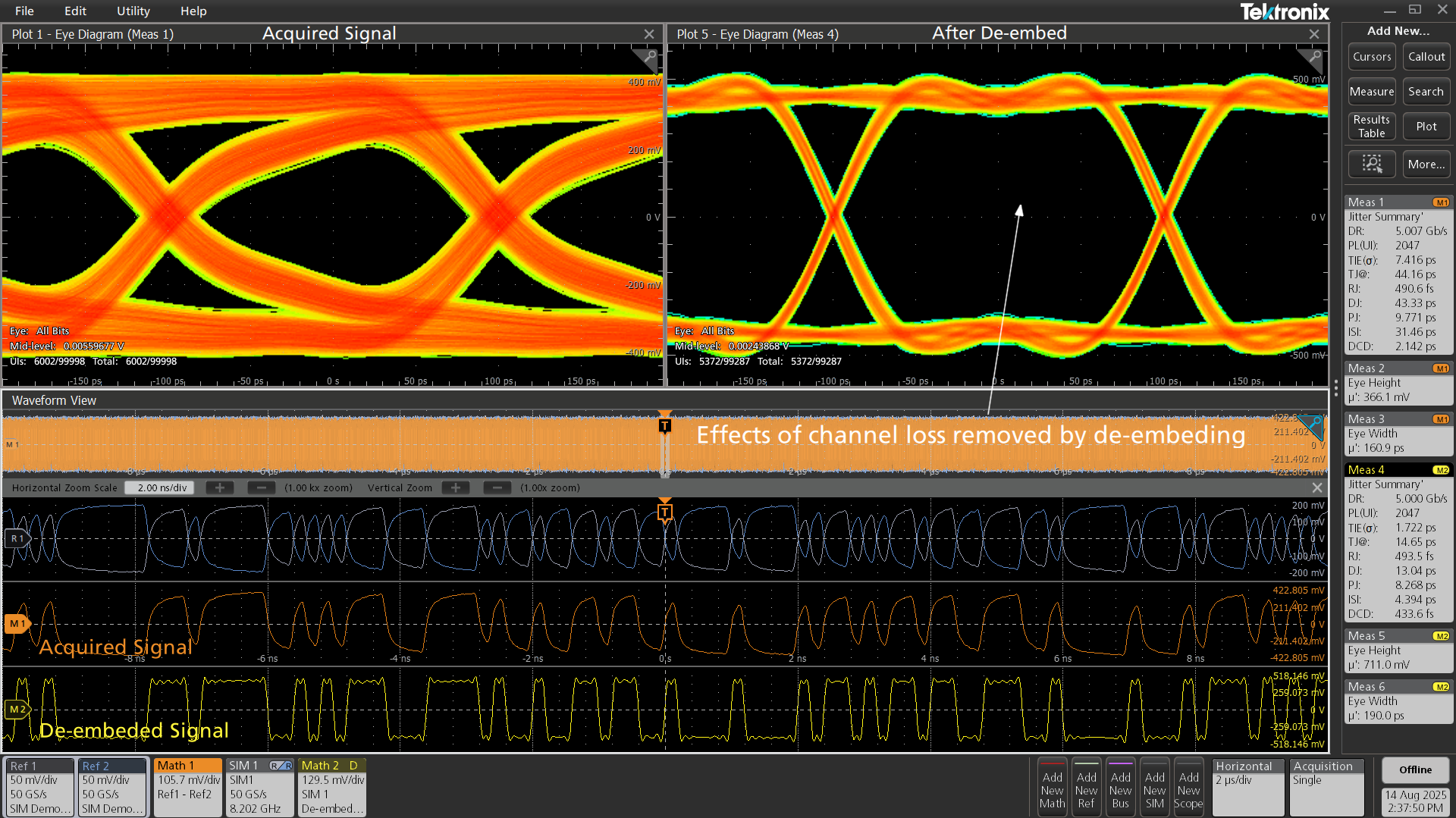The height and width of the screenshot is (818, 1456).
Task: Toggle the Ref 2 waveform badge
Action: tap(112, 787)
